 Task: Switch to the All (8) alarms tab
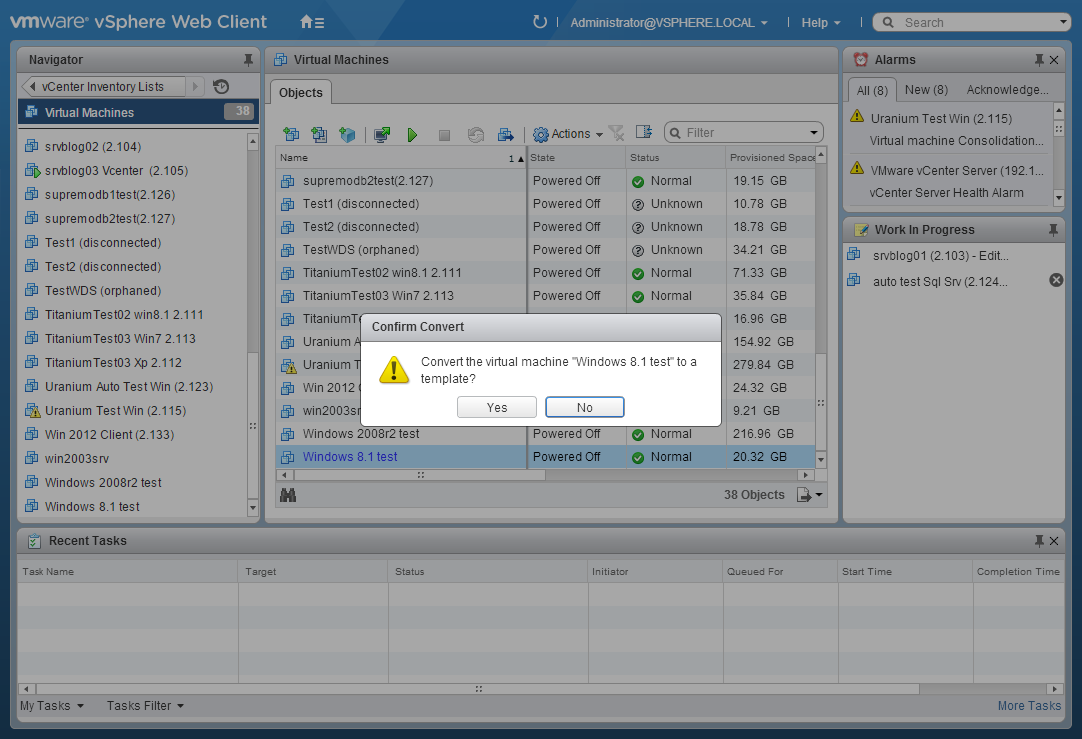(872, 90)
